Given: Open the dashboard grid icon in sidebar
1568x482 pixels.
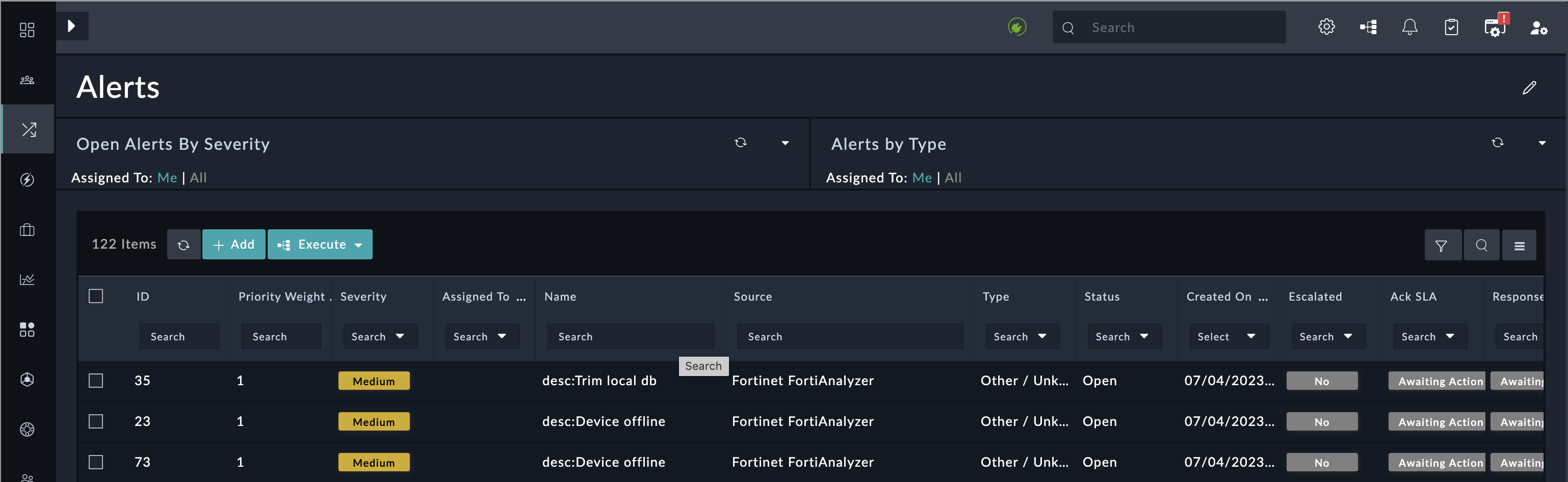Looking at the screenshot, I should (x=28, y=30).
